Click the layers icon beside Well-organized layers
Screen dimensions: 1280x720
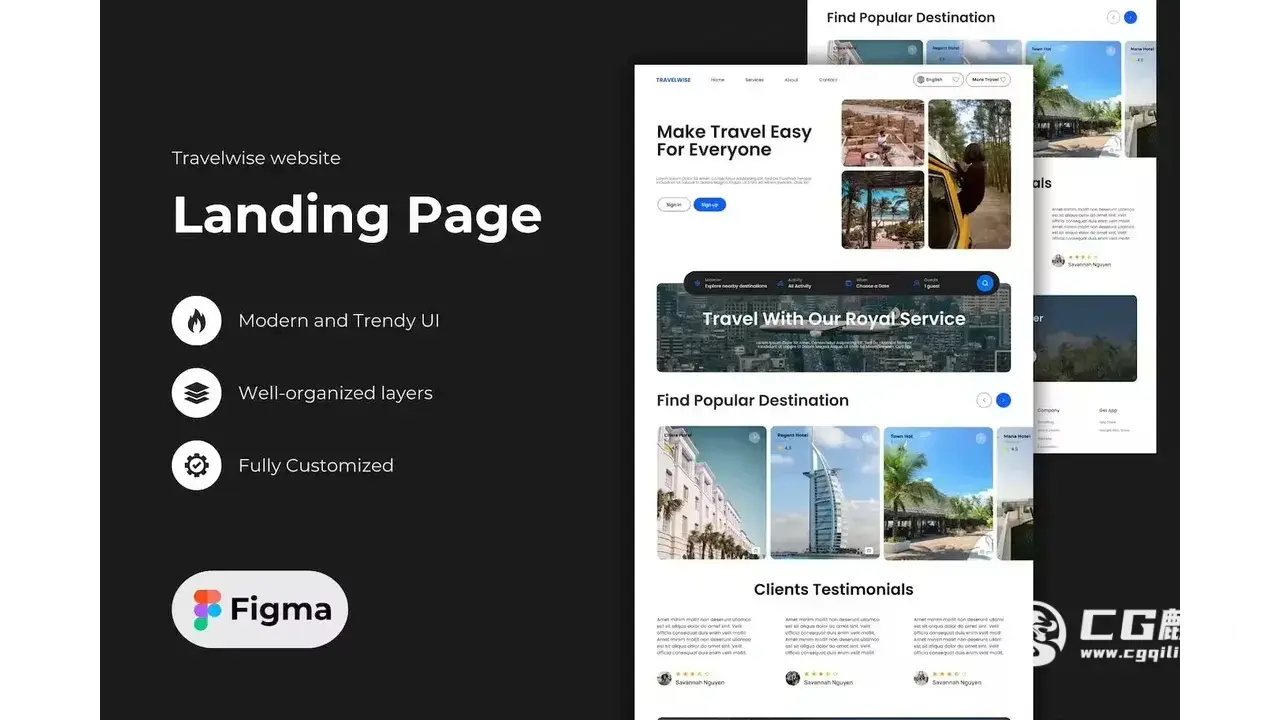(196, 393)
